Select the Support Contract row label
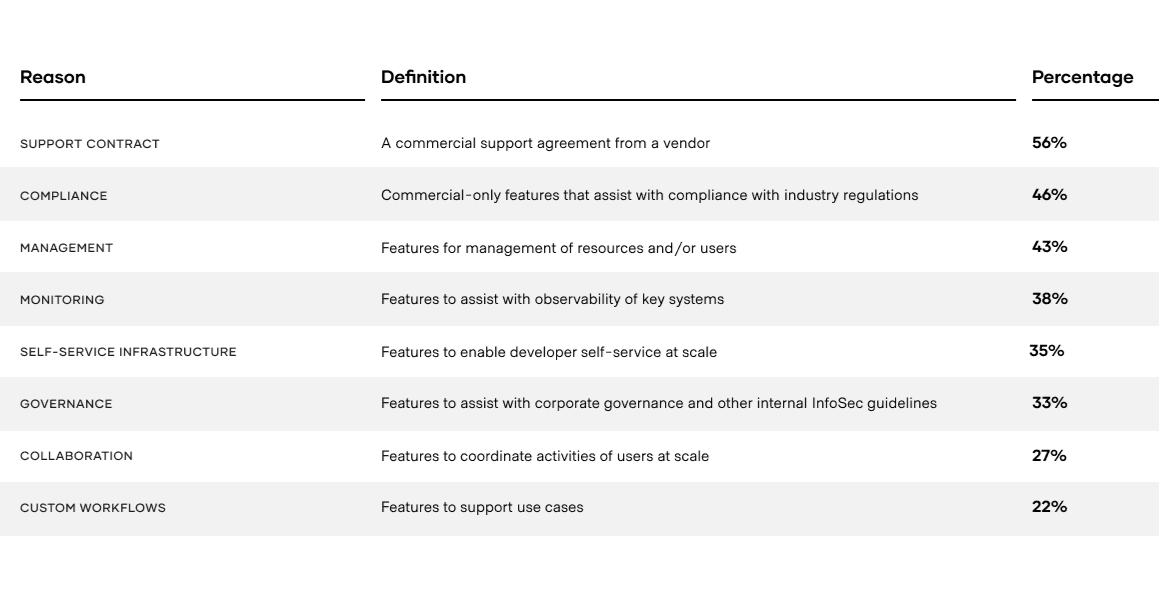Image resolution: width=1159 pixels, height=596 pixels. [x=90, y=144]
